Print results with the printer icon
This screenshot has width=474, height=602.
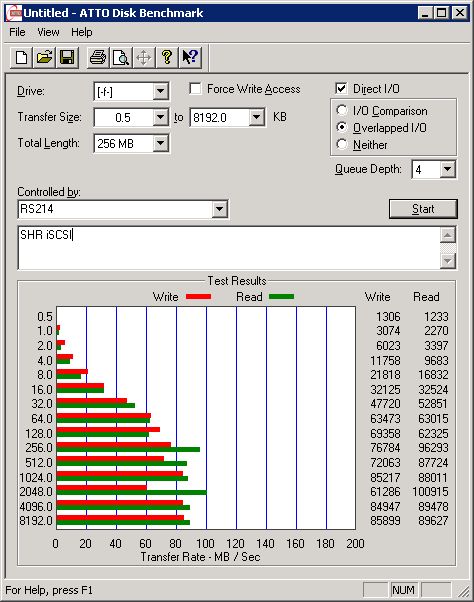tap(98, 58)
